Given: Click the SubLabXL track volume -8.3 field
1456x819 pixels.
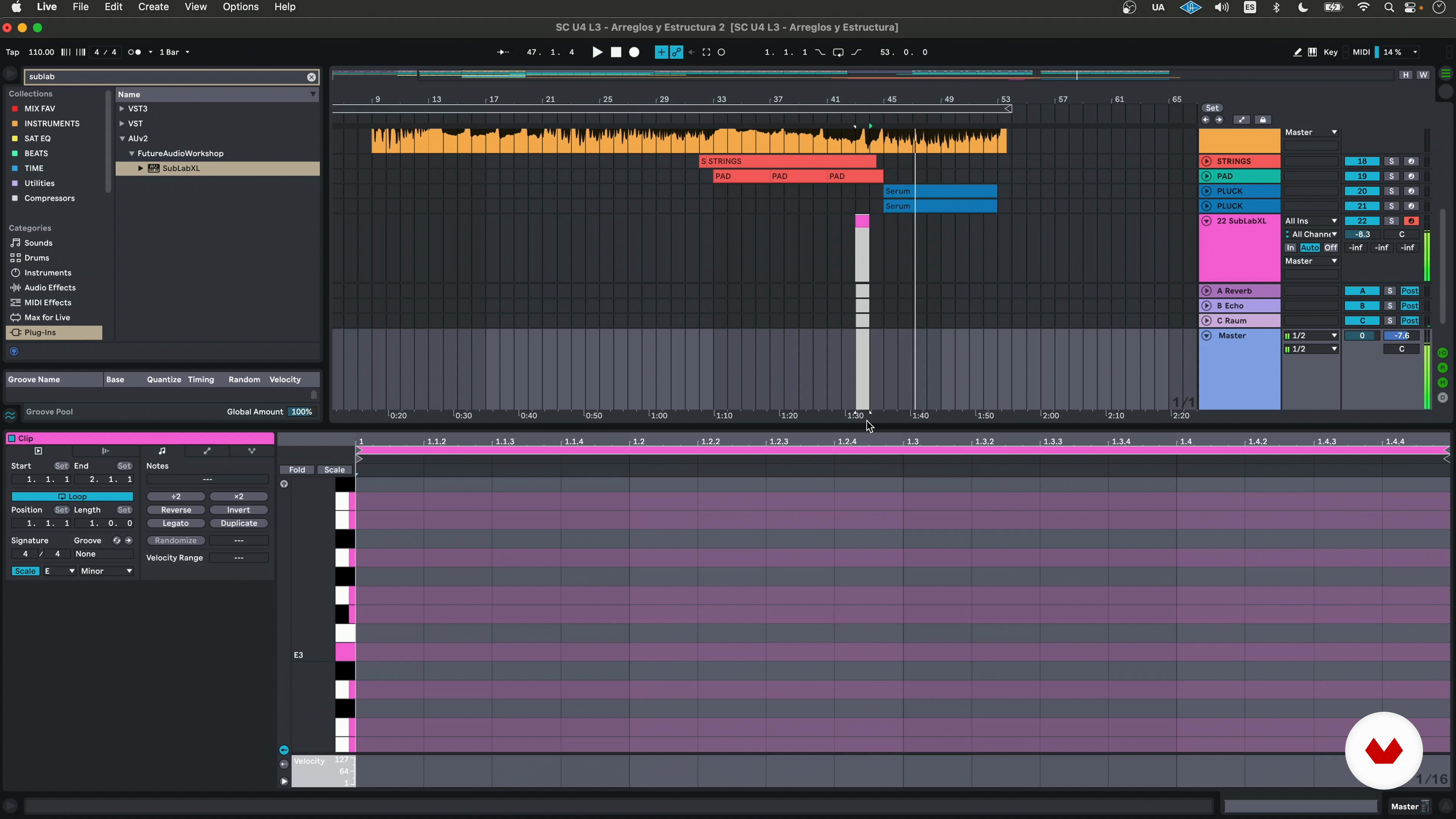Looking at the screenshot, I should tap(1362, 235).
